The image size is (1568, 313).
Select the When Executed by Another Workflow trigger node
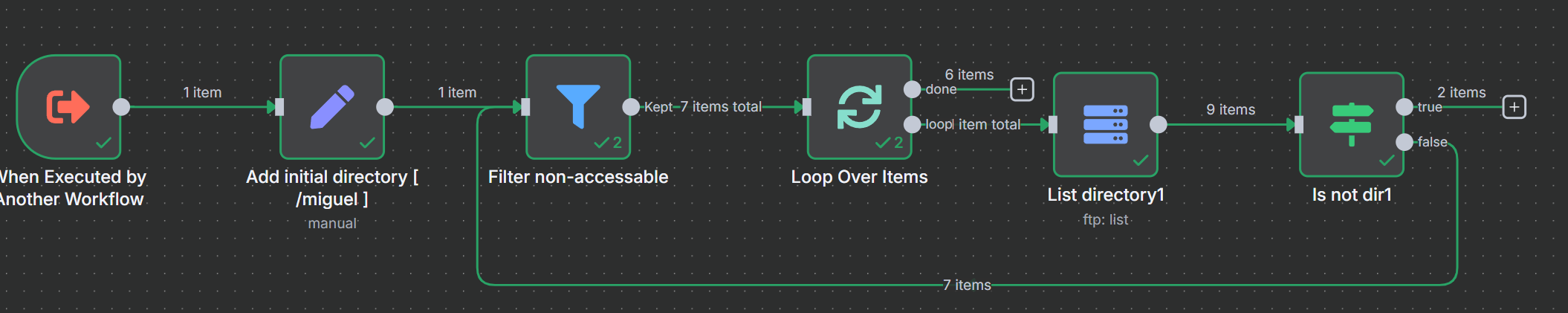(x=68, y=106)
